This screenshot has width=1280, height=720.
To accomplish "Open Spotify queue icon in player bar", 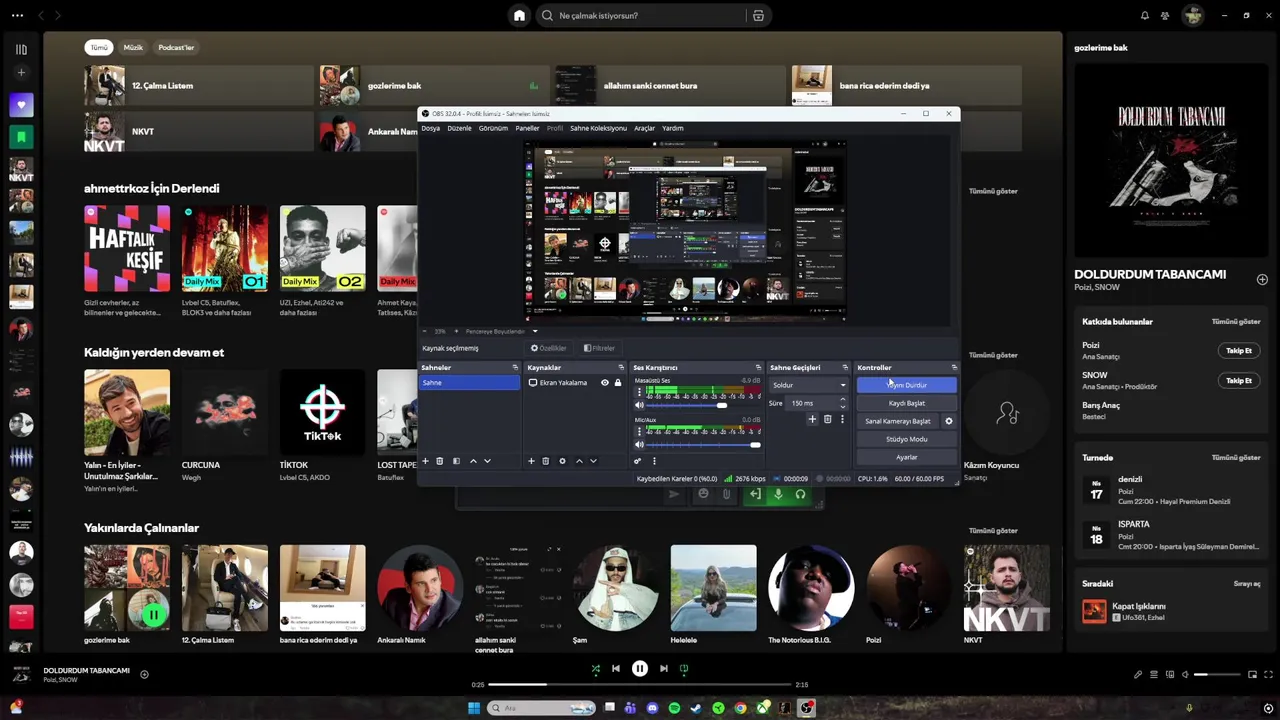I will click(x=1153, y=675).
